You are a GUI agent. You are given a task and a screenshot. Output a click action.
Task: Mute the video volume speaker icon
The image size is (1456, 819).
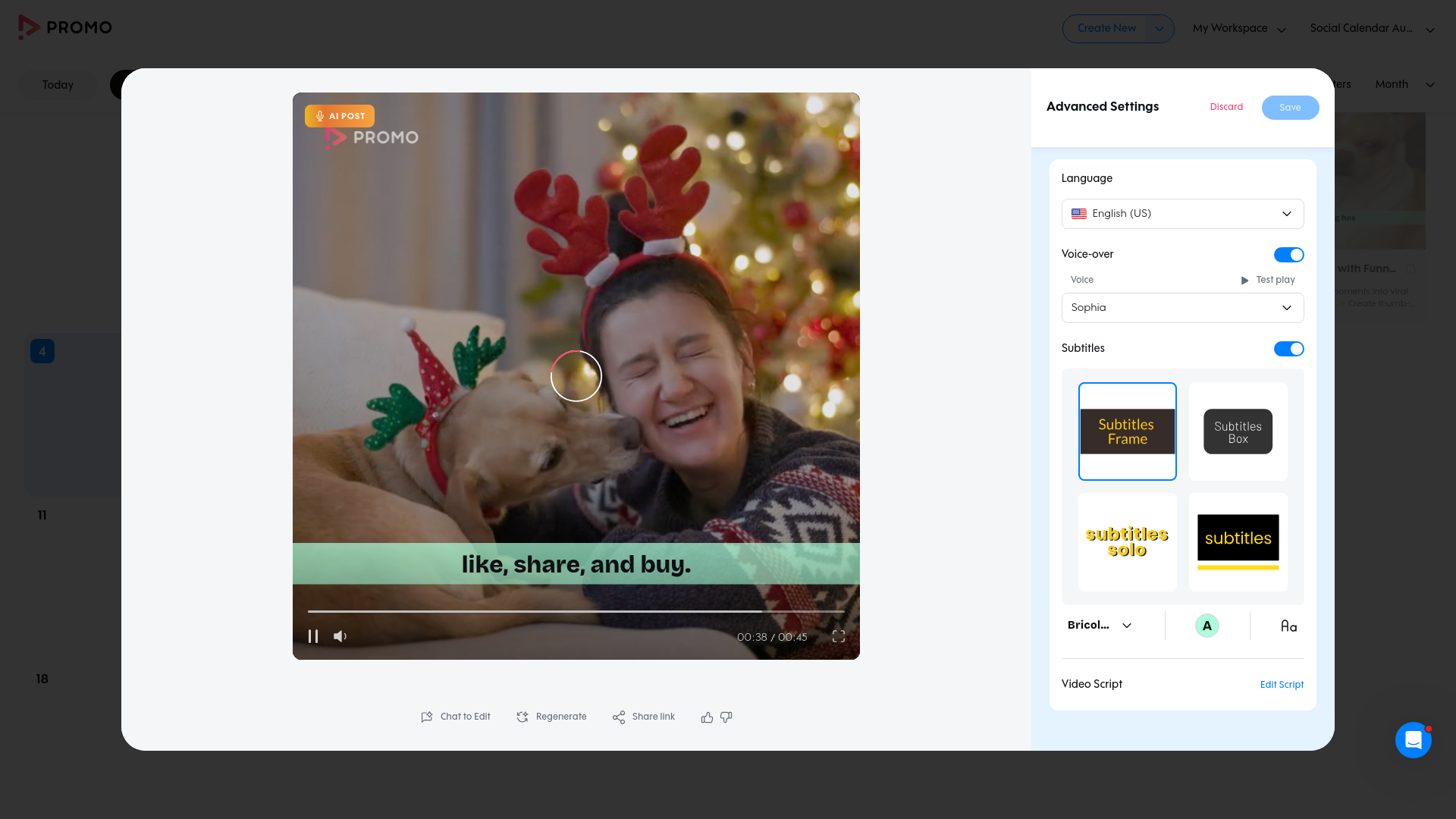340,636
